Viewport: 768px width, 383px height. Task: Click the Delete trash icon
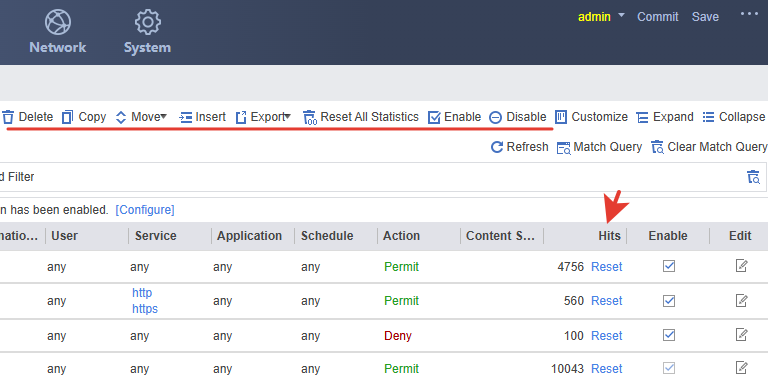click(x=8, y=117)
